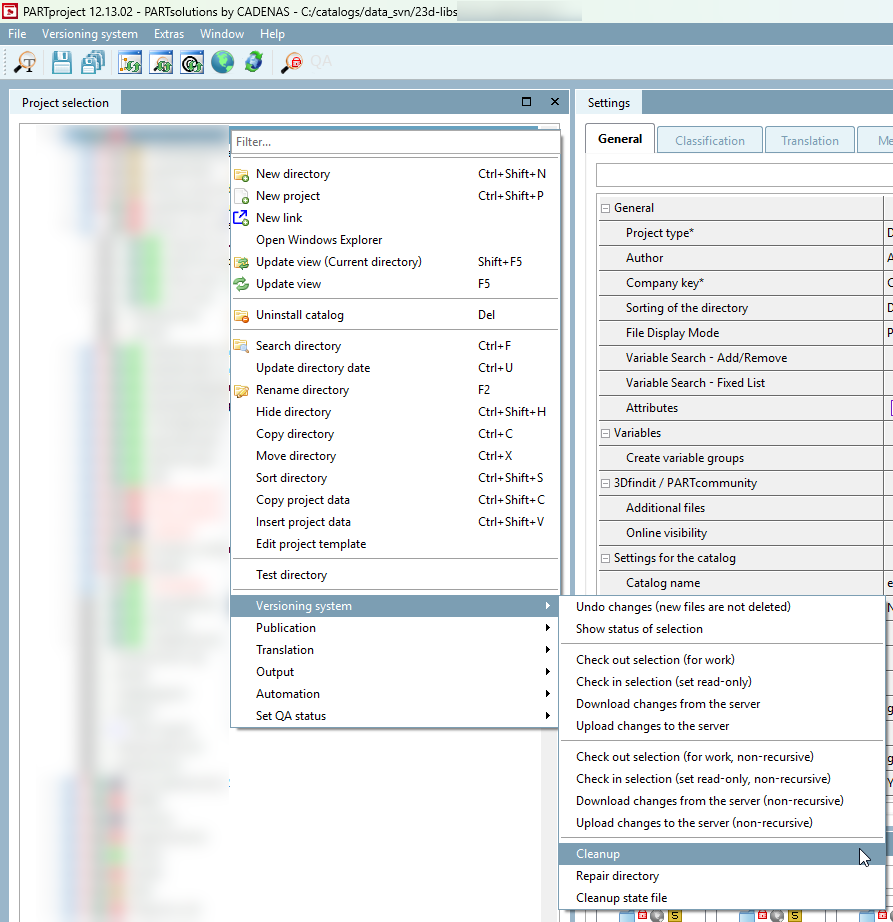Close the Project selection panel
The width and height of the screenshot is (893, 922).
555,102
